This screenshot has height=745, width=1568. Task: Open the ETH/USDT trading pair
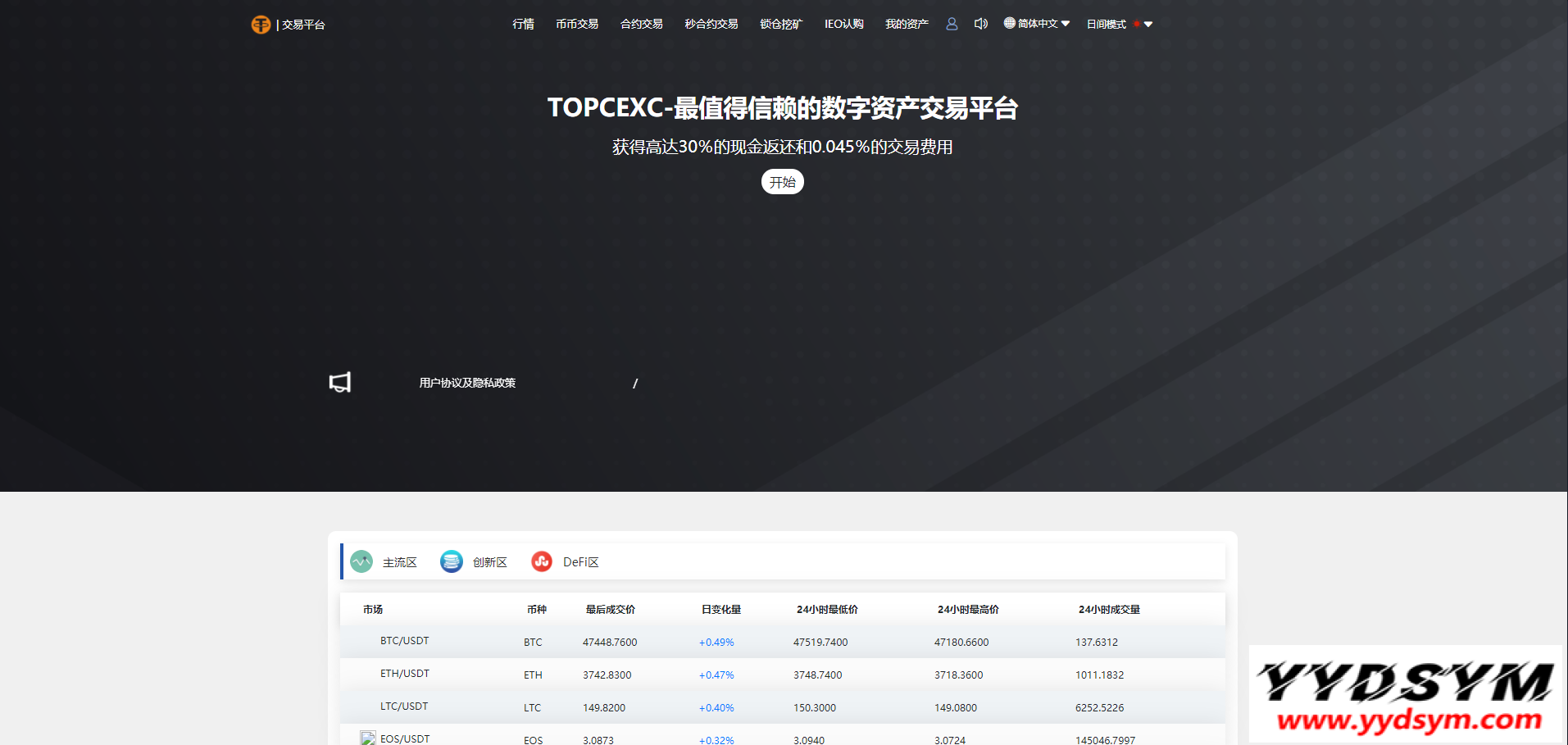click(404, 674)
